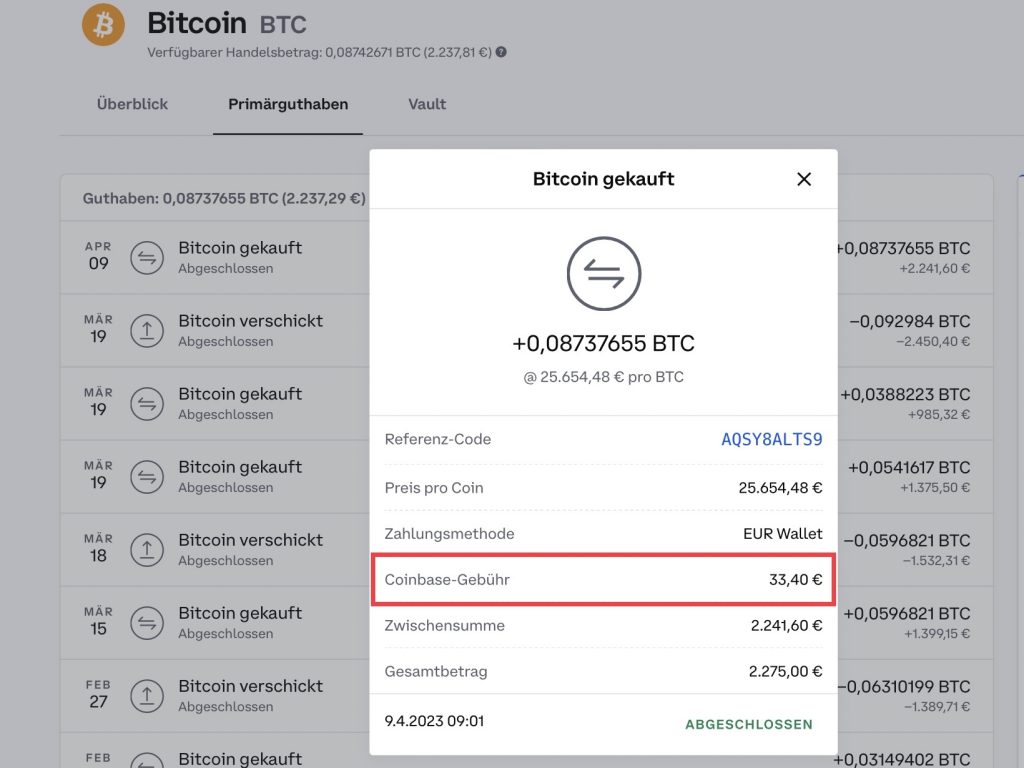Click the ABGESCHLOSSEN status label

(748, 724)
